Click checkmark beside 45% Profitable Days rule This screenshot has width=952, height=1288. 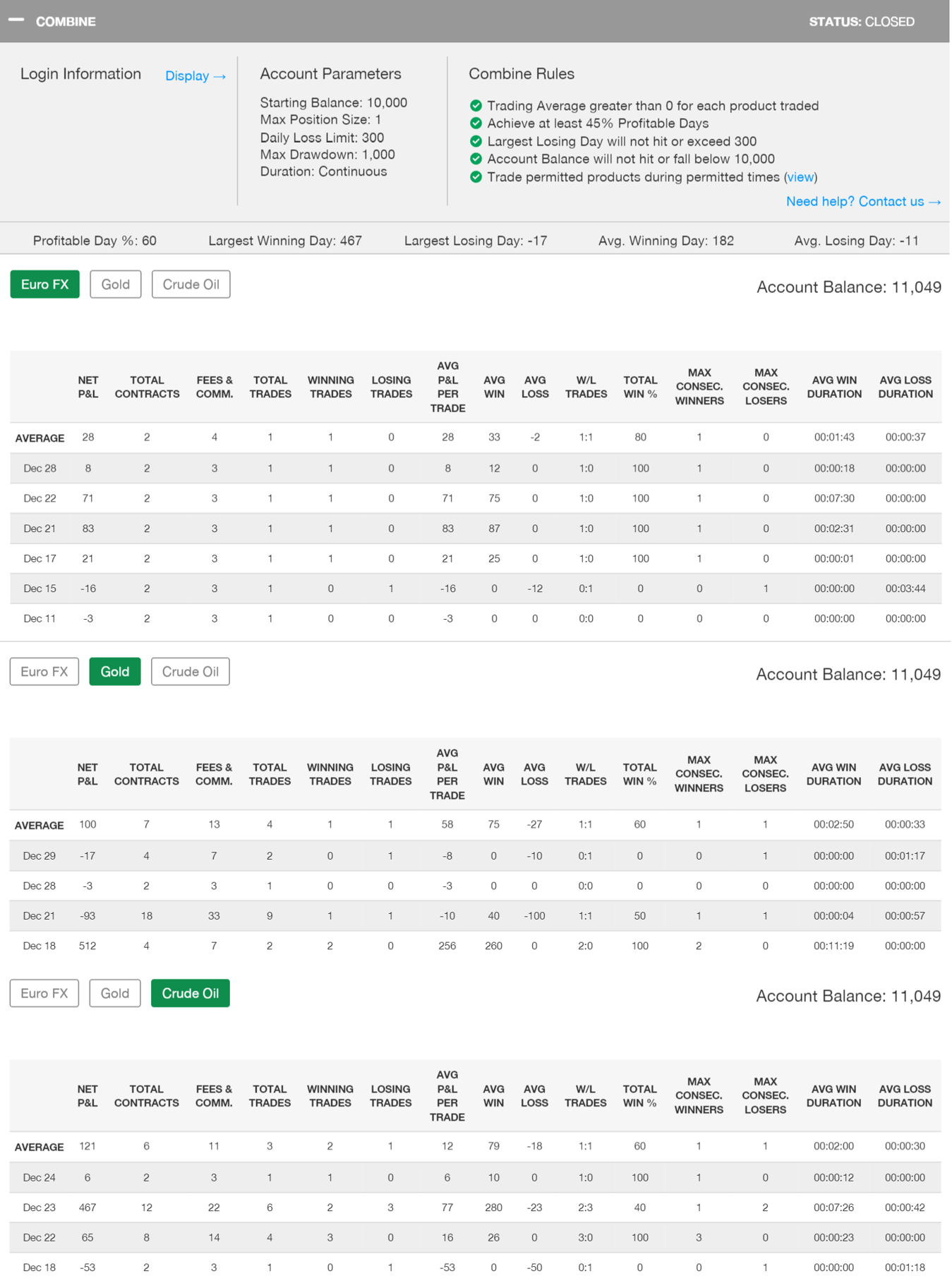(x=476, y=124)
